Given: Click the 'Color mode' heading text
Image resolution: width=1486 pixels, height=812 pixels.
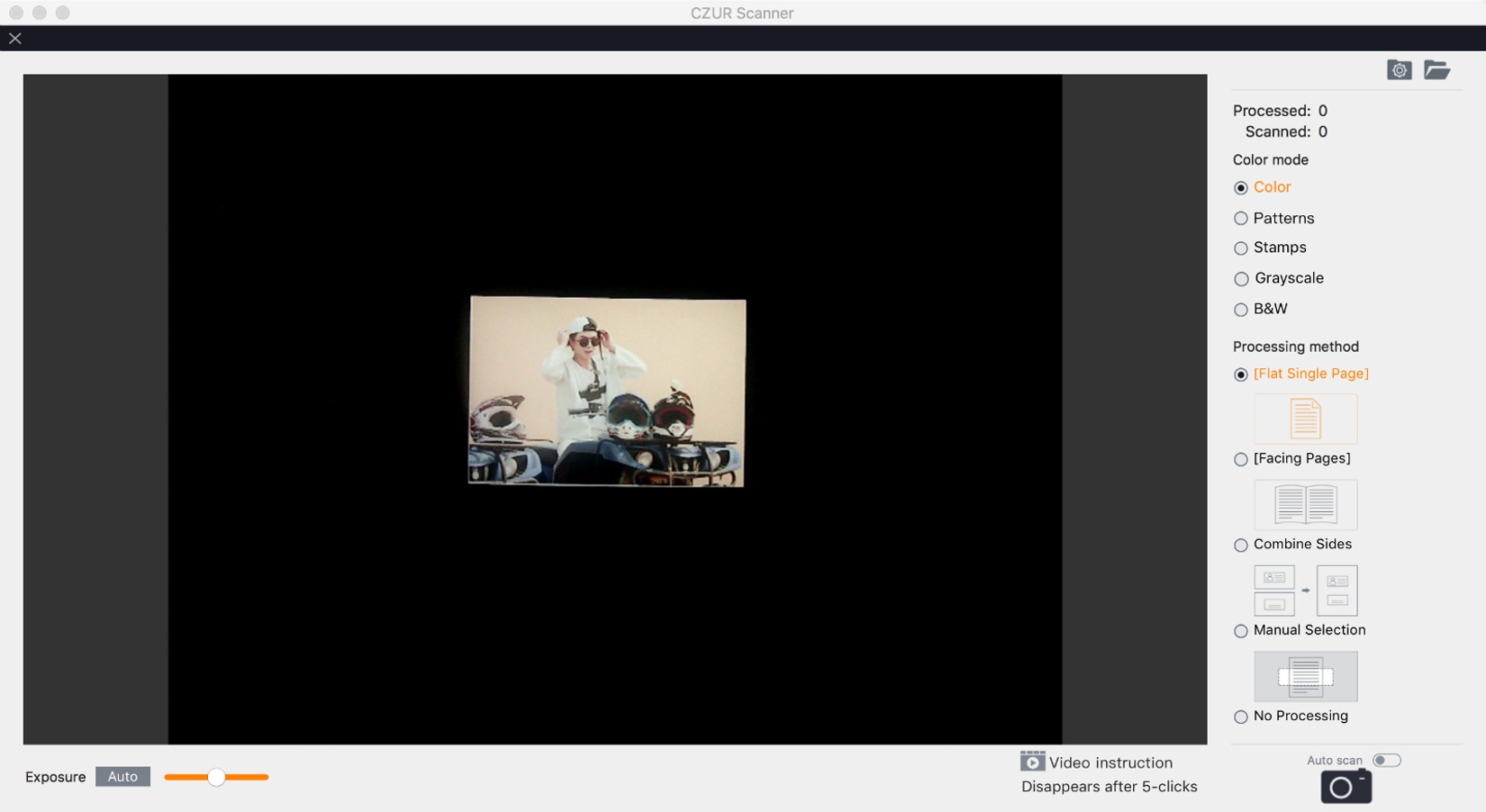Looking at the screenshot, I should (x=1271, y=159).
